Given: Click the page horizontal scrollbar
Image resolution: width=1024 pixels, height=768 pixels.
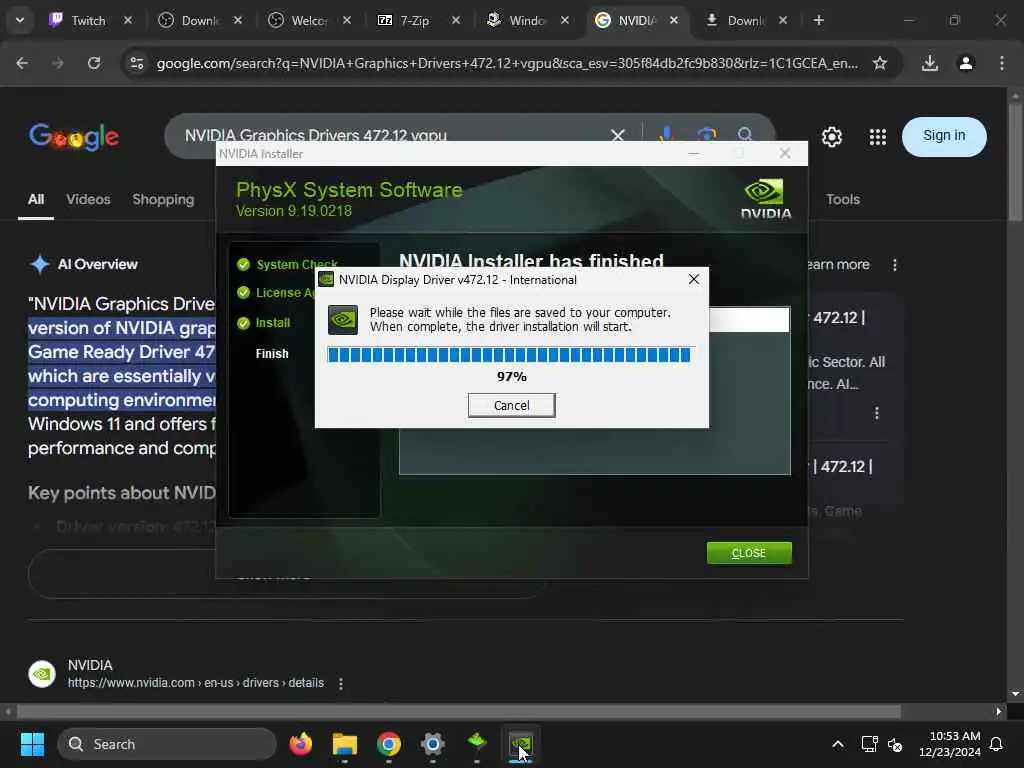Looking at the screenshot, I should pos(458,711).
